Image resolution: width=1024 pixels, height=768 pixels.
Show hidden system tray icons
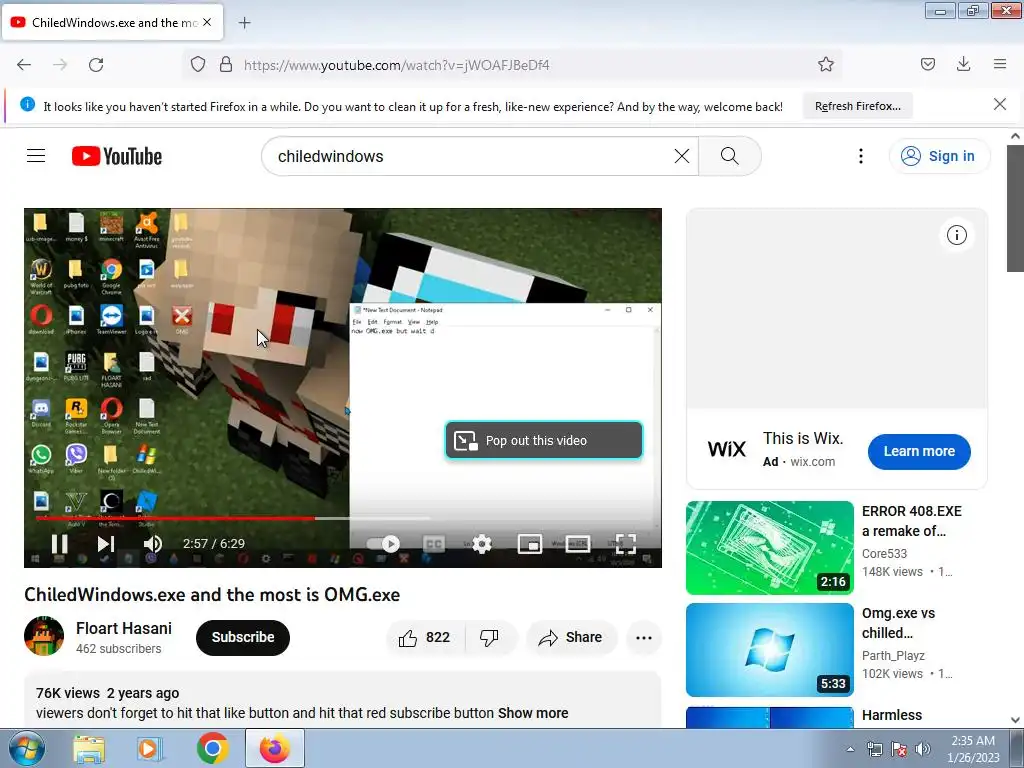point(850,749)
